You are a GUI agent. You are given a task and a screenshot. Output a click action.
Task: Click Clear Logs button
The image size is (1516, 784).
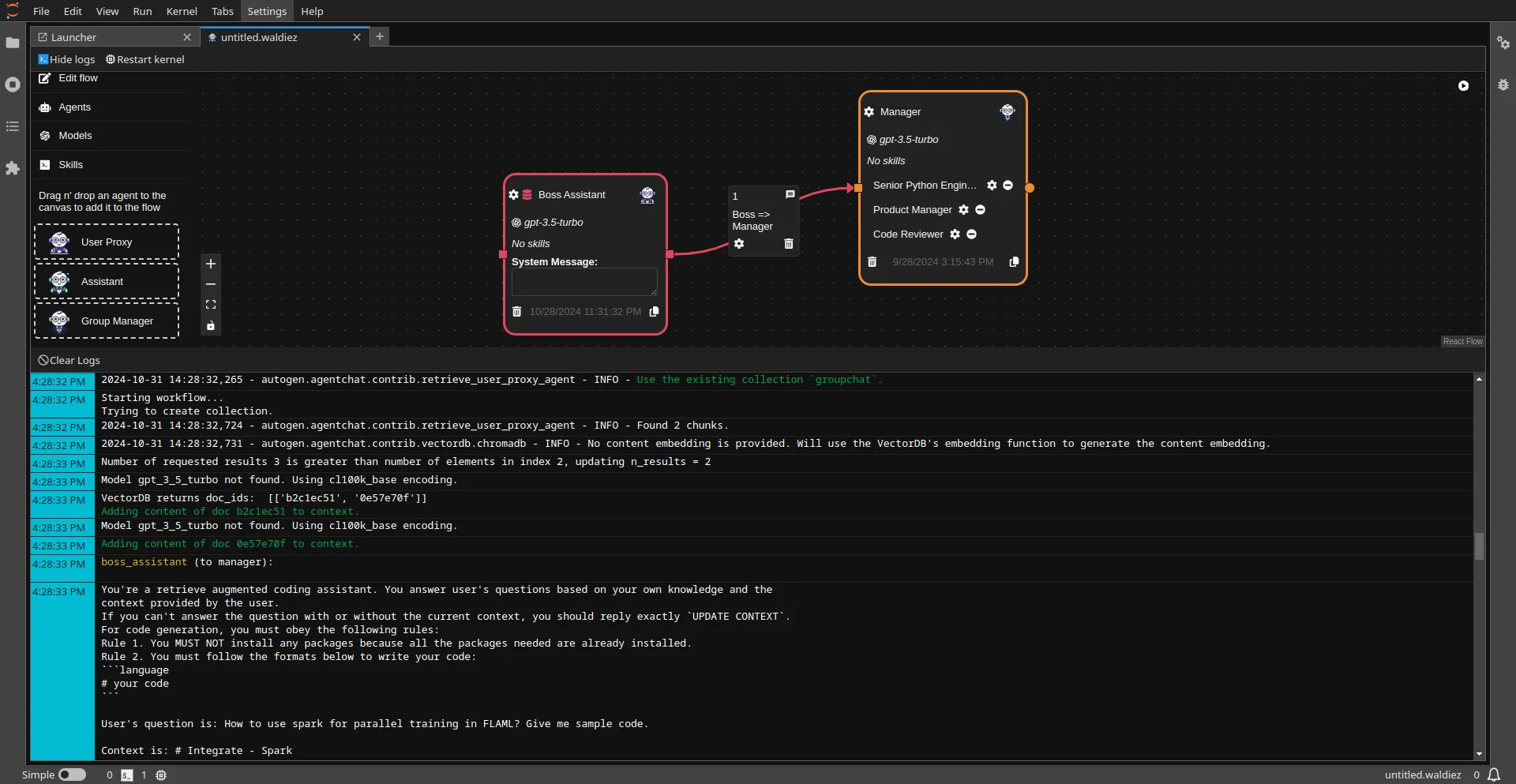point(69,360)
